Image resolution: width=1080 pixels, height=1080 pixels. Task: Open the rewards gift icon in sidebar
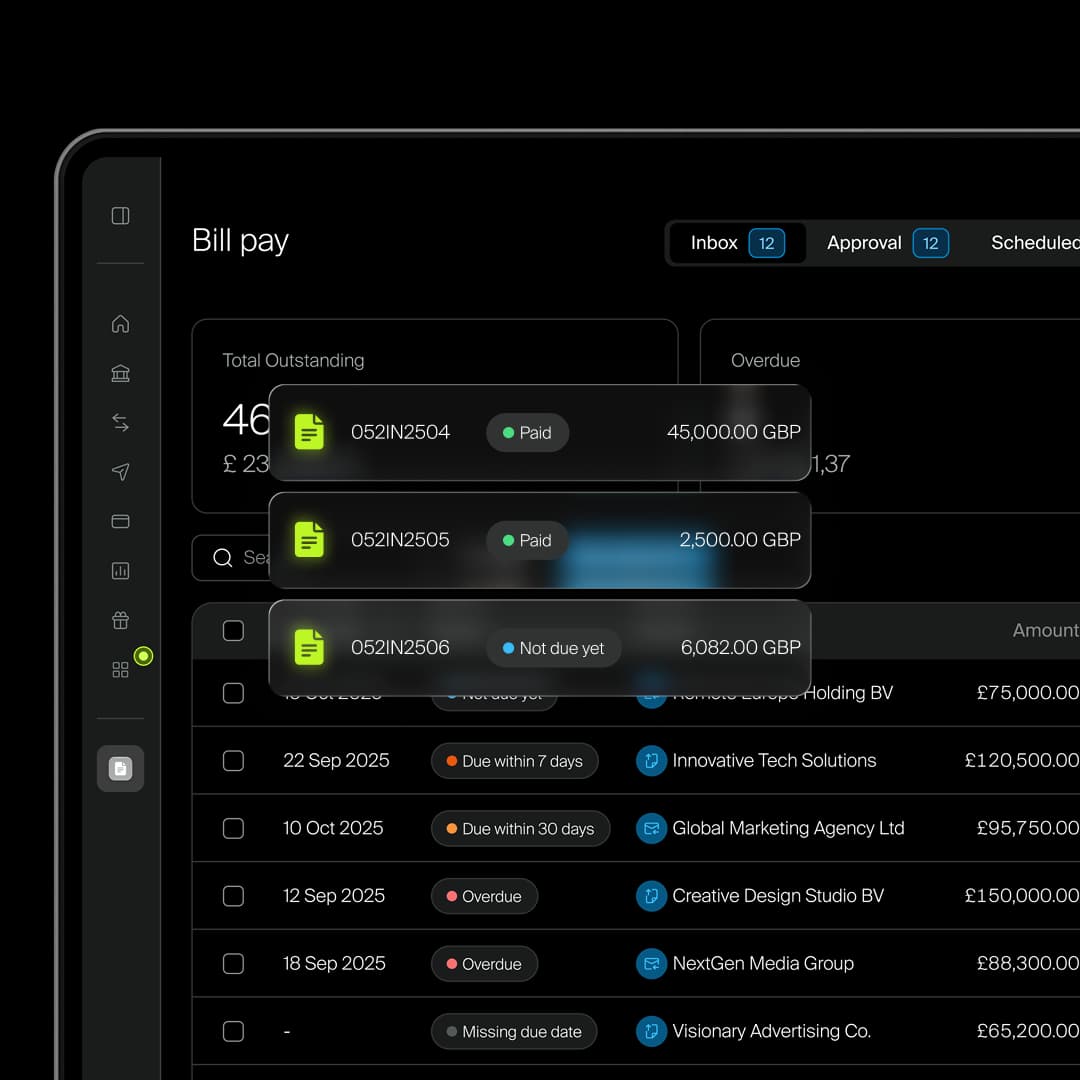(x=121, y=620)
